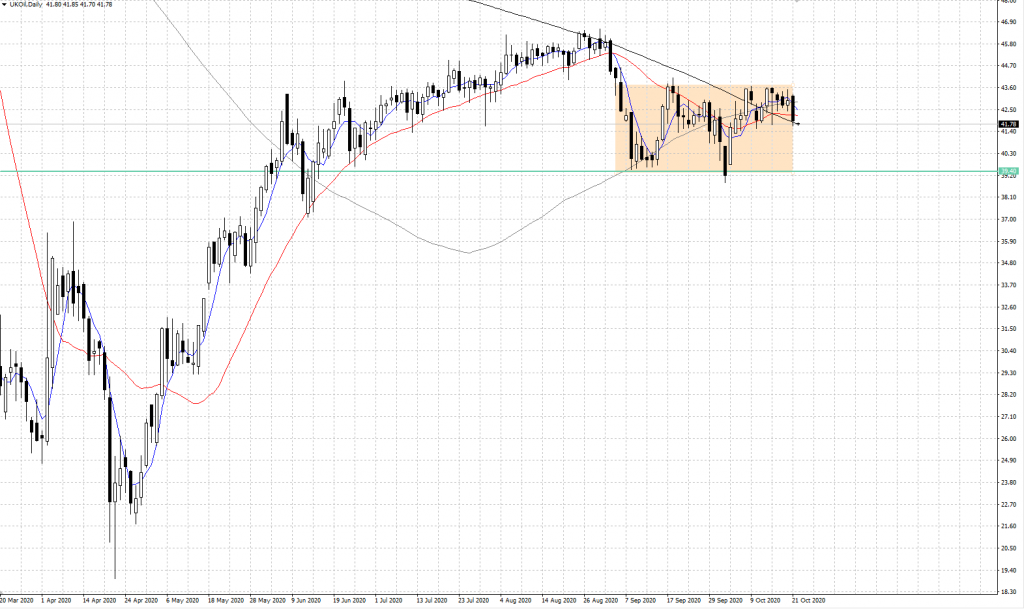Click the 1 Jul 2020 date label
The width and height of the screenshot is (1024, 609).
pyautogui.click(x=389, y=602)
